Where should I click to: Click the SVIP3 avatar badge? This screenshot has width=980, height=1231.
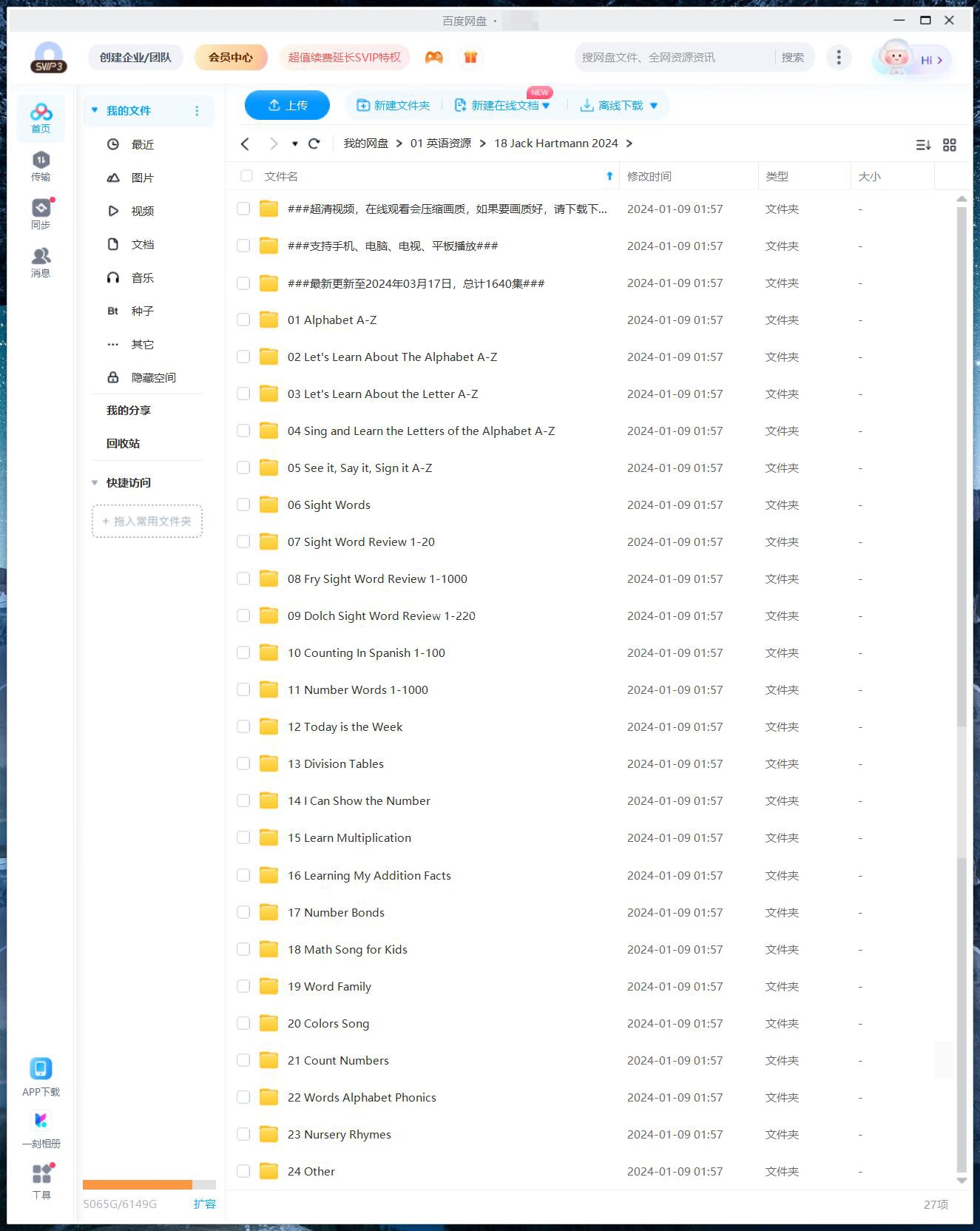49,58
